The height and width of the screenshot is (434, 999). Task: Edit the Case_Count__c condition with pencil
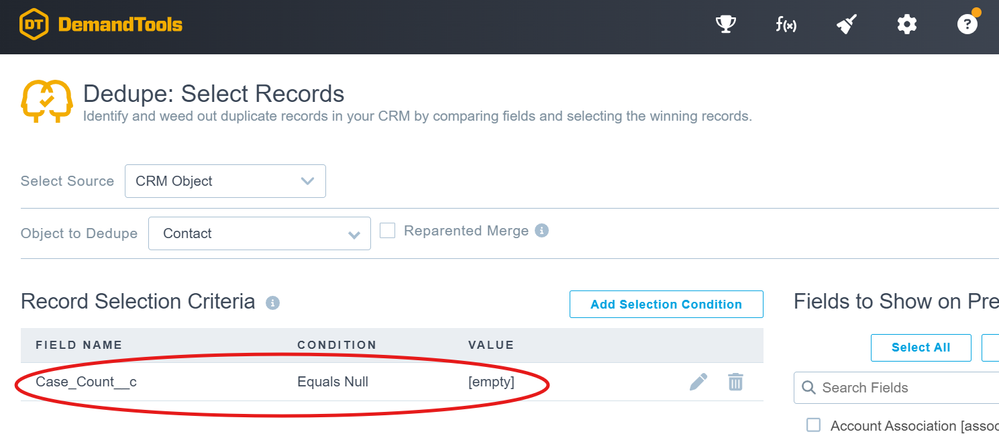tap(699, 381)
